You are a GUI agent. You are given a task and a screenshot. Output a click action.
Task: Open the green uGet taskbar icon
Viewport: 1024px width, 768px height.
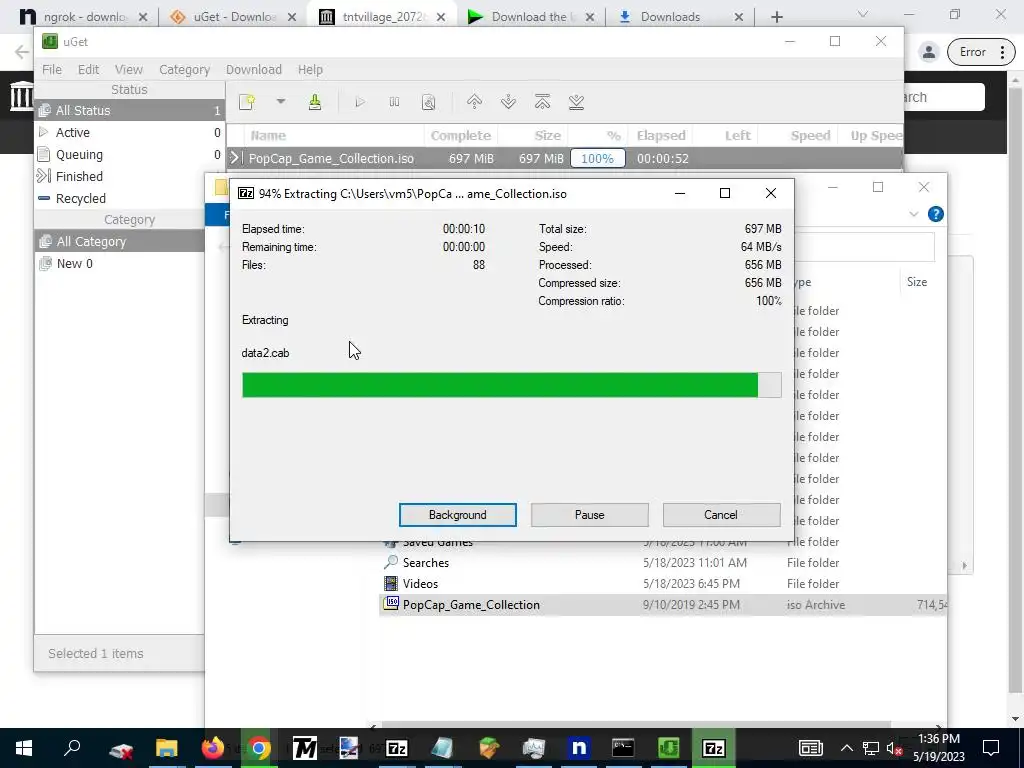click(x=668, y=748)
